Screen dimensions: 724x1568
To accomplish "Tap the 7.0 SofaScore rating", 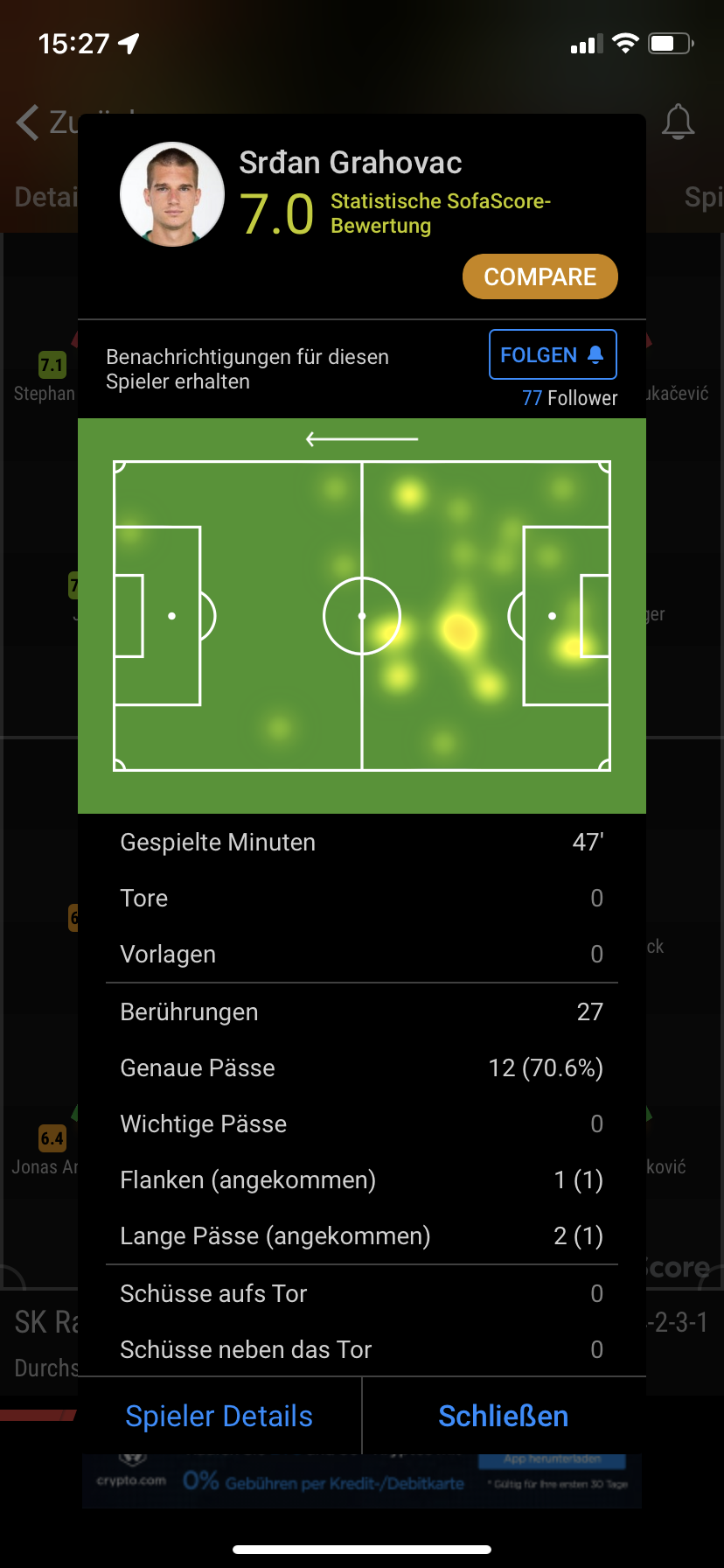I will [276, 214].
